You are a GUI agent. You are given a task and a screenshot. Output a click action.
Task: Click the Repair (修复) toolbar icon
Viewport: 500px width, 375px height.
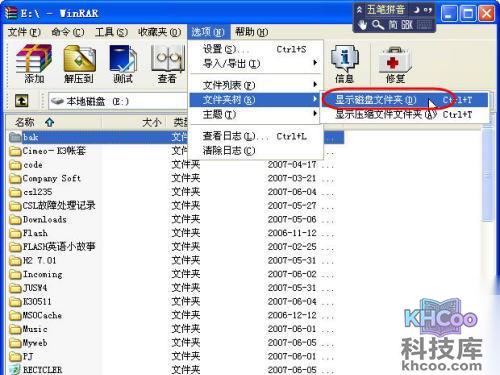coord(395,60)
